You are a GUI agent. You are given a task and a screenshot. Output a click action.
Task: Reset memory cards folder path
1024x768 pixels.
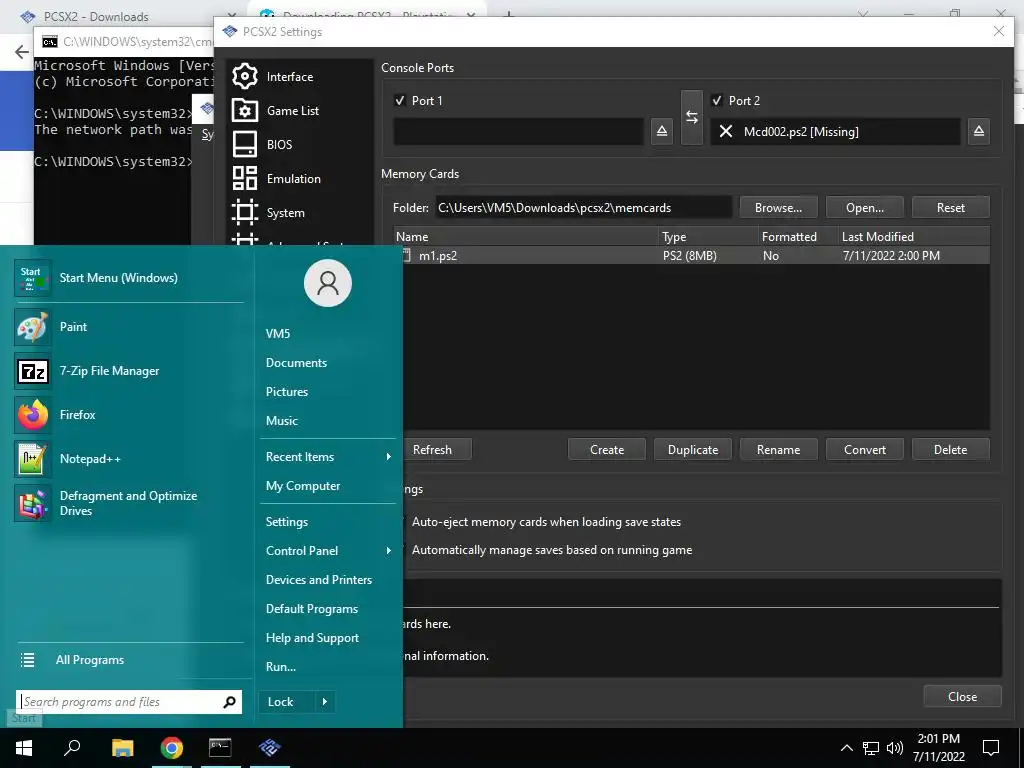(950, 208)
